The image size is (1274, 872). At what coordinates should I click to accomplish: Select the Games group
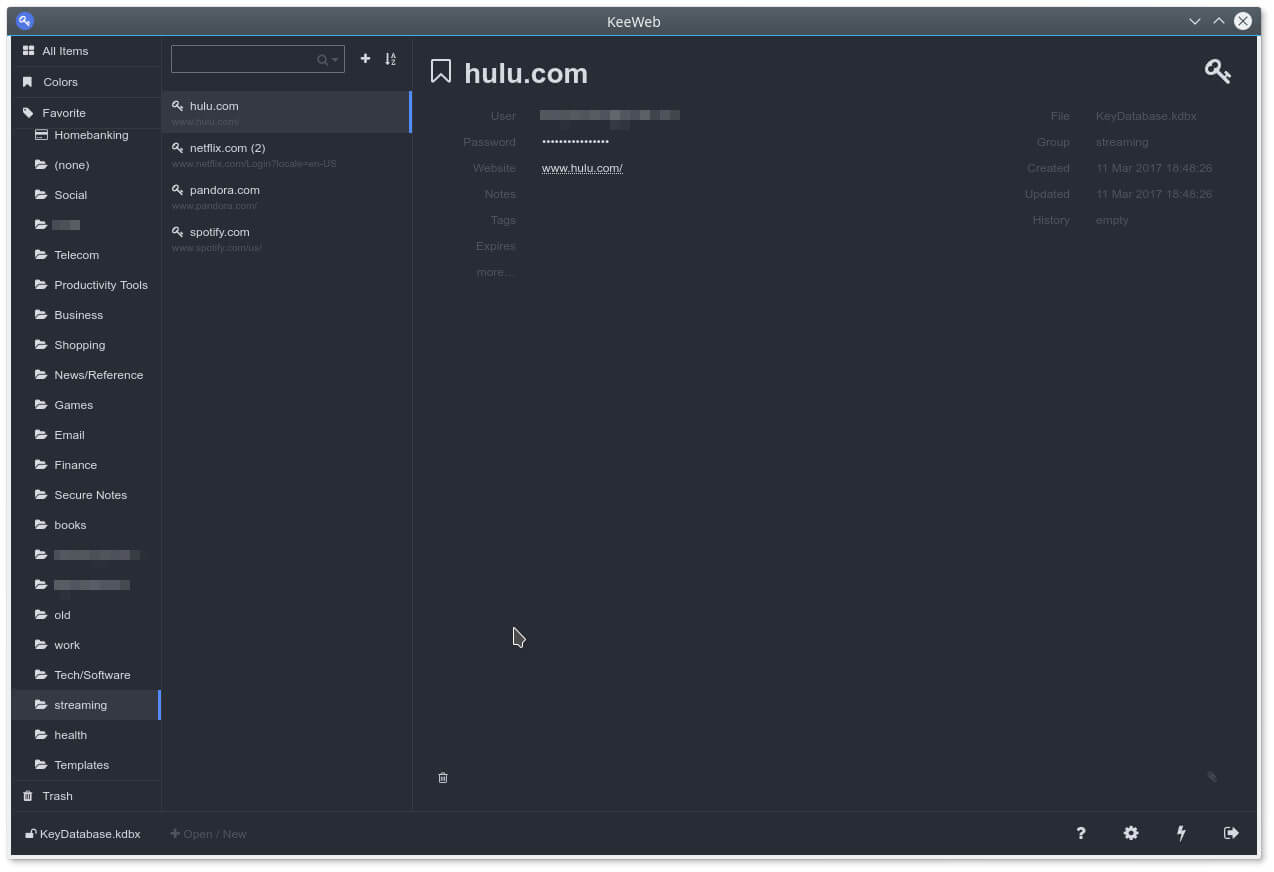(86, 405)
